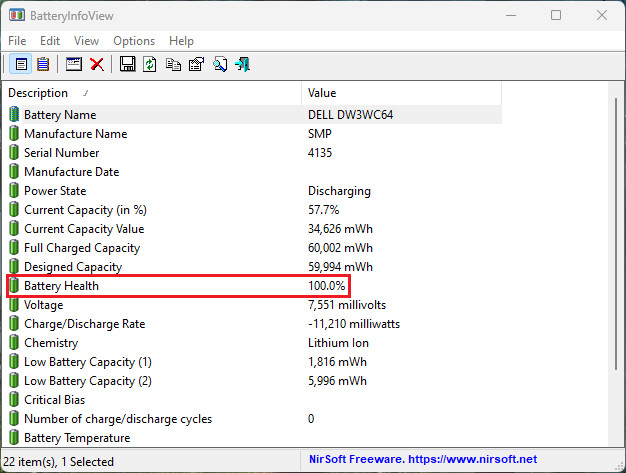This screenshot has width=626, height=473.
Task: Open the File menu
Action: (17, 41)
